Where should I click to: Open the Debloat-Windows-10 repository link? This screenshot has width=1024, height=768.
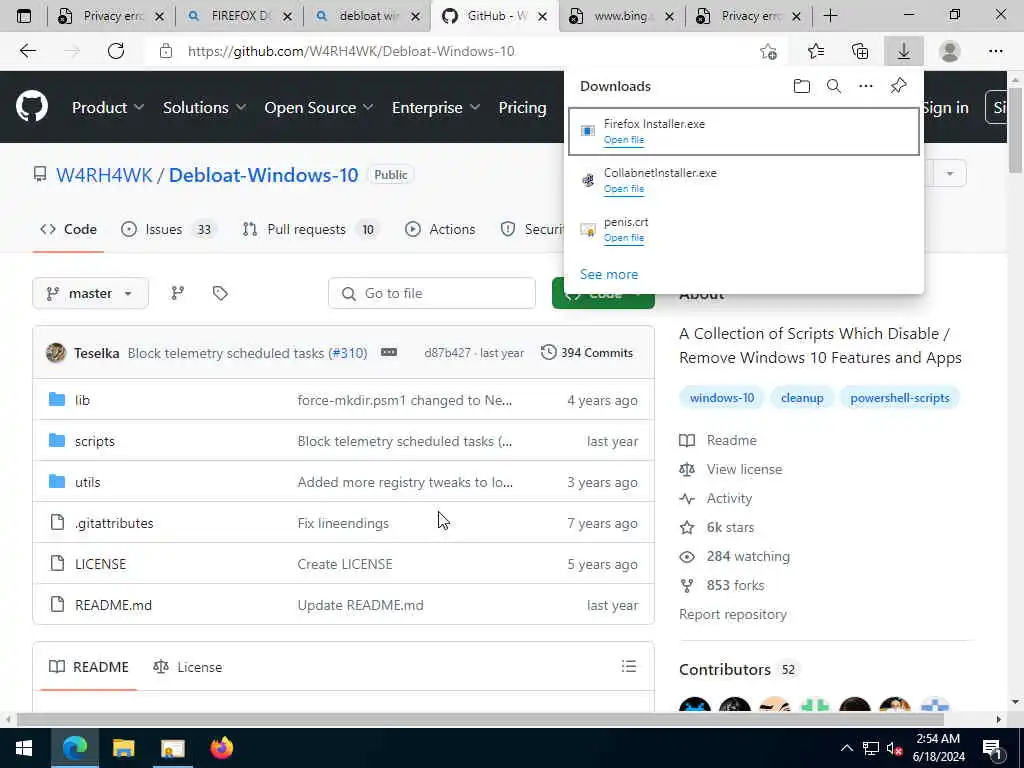pos(263,175)
